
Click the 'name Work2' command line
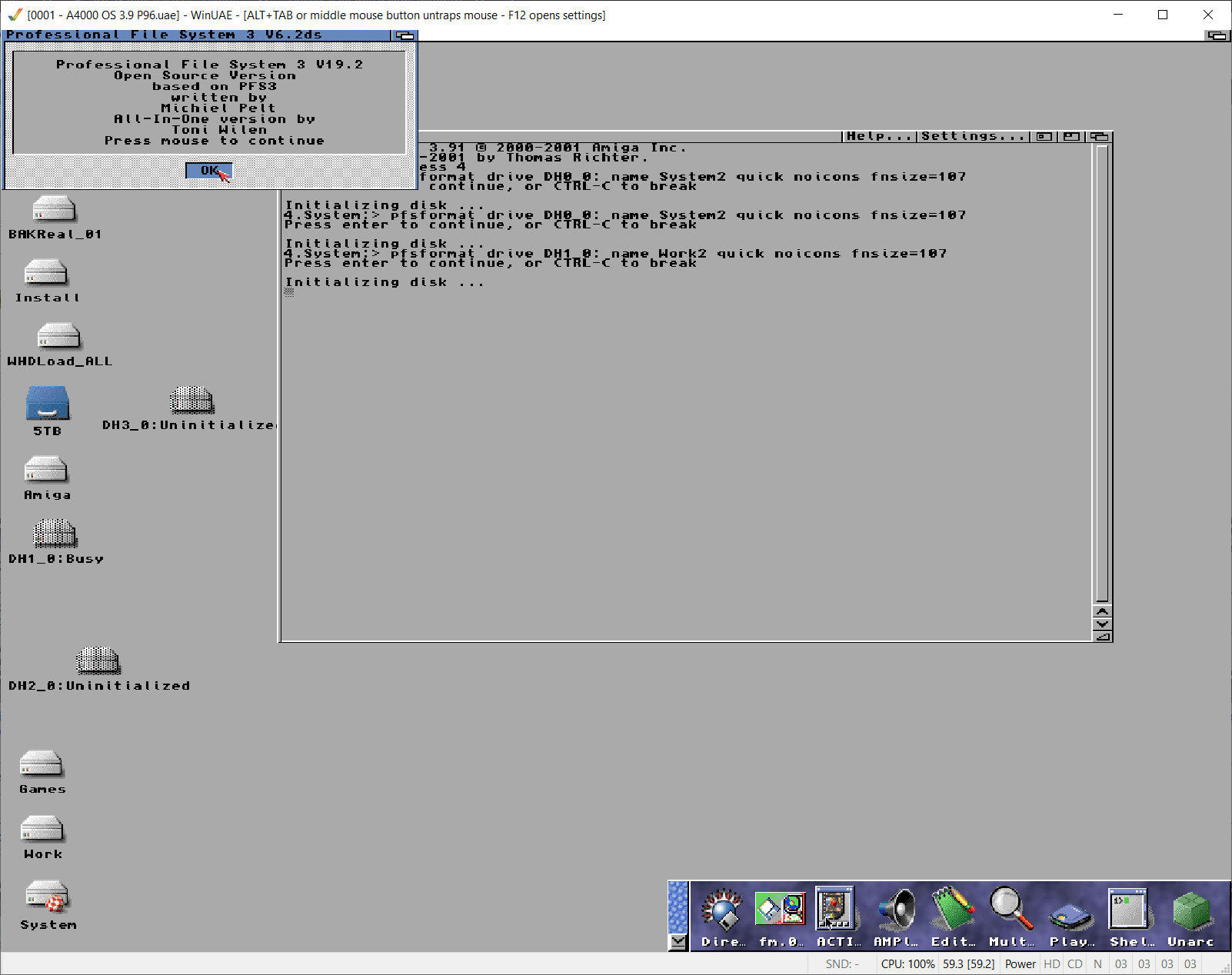615,253
